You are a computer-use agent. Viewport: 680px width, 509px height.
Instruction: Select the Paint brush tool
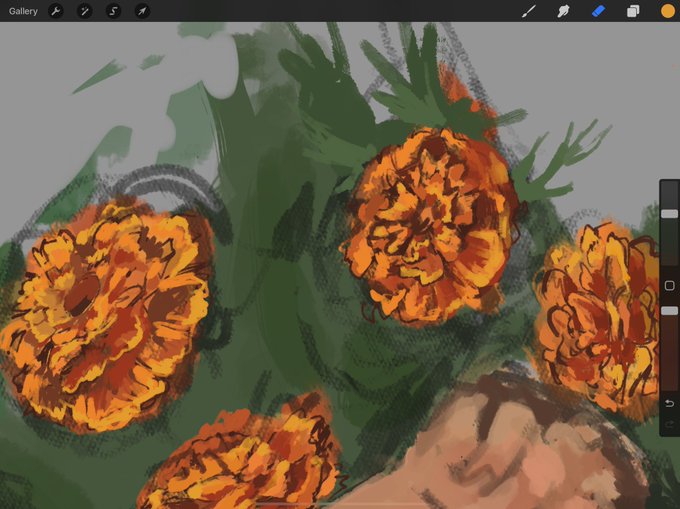click(x=529, y=11)
